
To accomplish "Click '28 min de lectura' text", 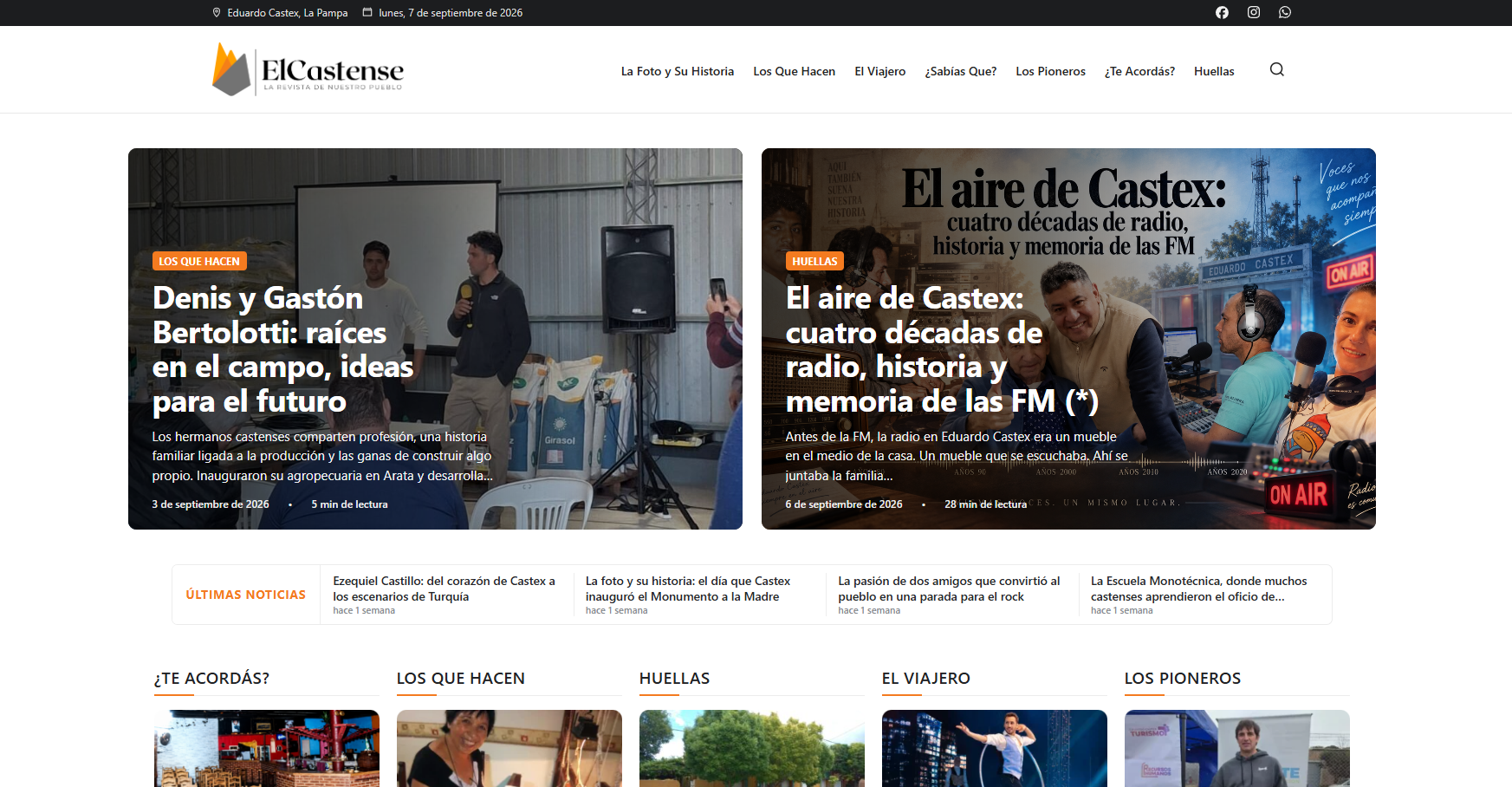I will pos(985,504).
